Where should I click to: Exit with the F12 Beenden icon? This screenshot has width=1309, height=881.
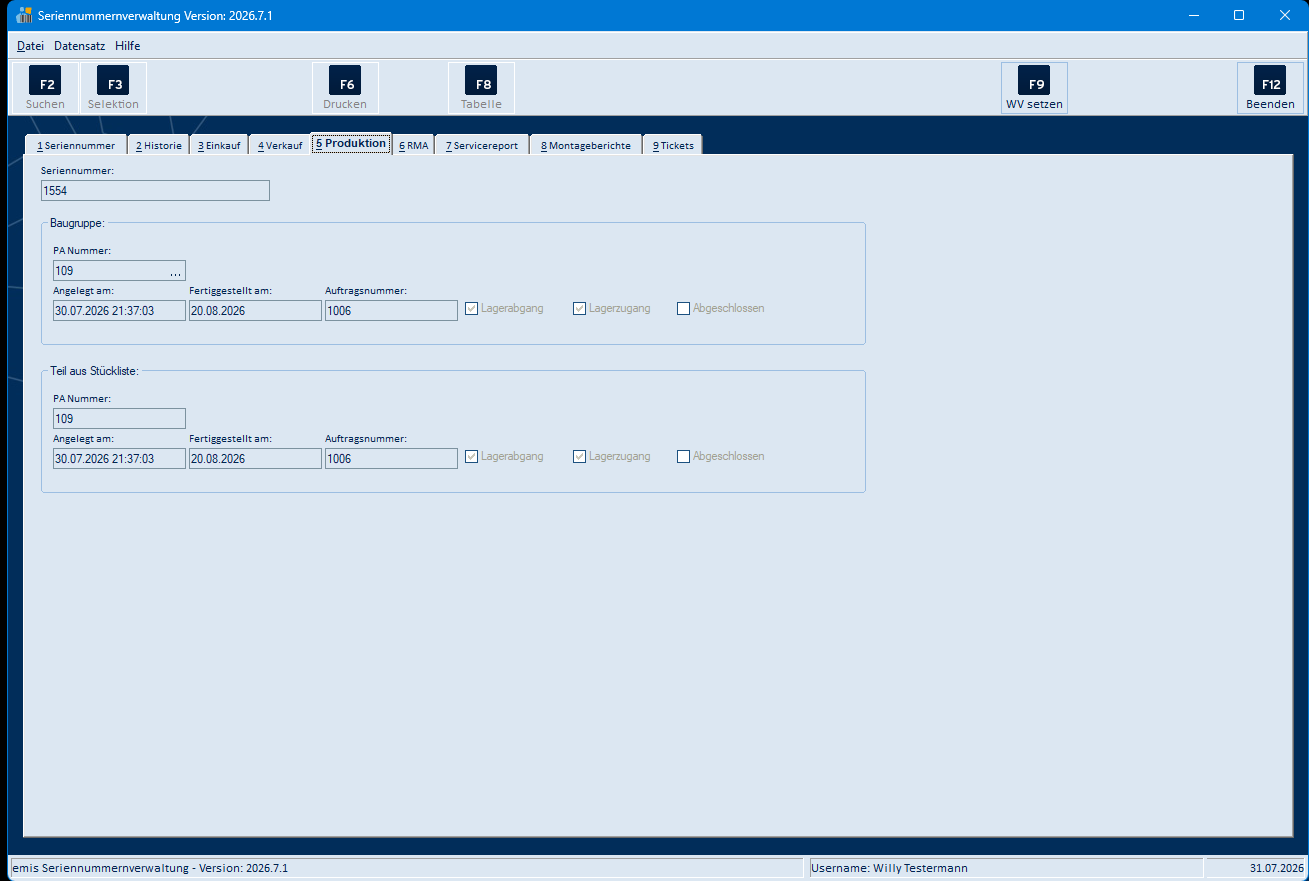(x=1270, y=88)
